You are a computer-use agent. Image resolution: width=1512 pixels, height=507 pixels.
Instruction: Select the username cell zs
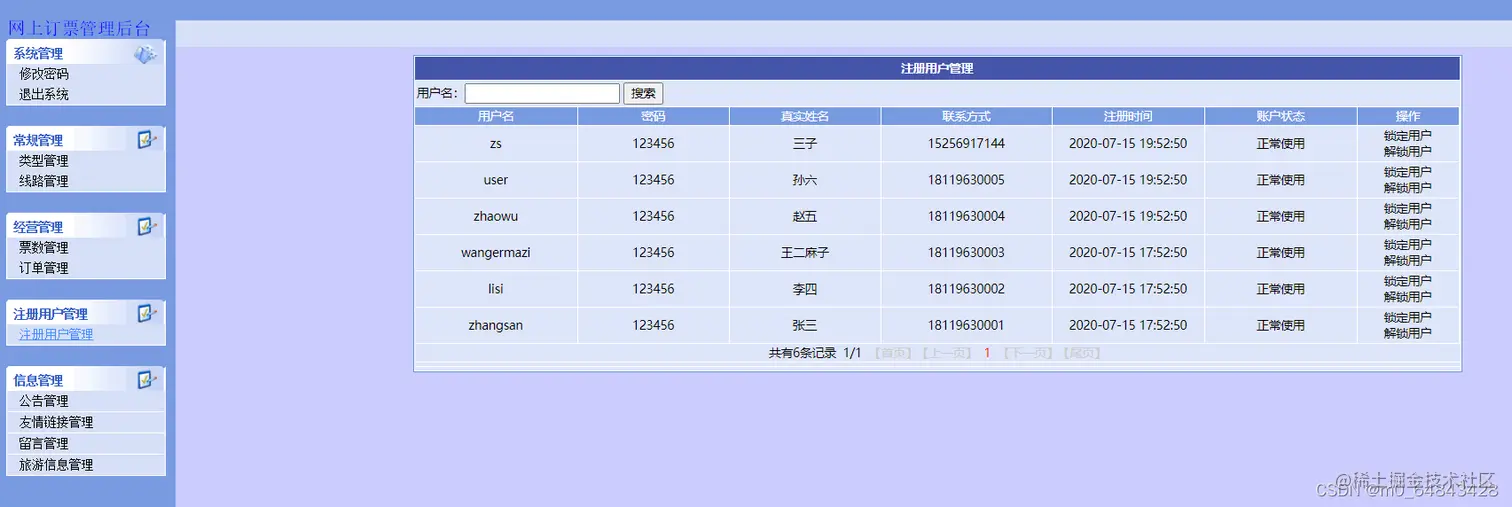496,144
